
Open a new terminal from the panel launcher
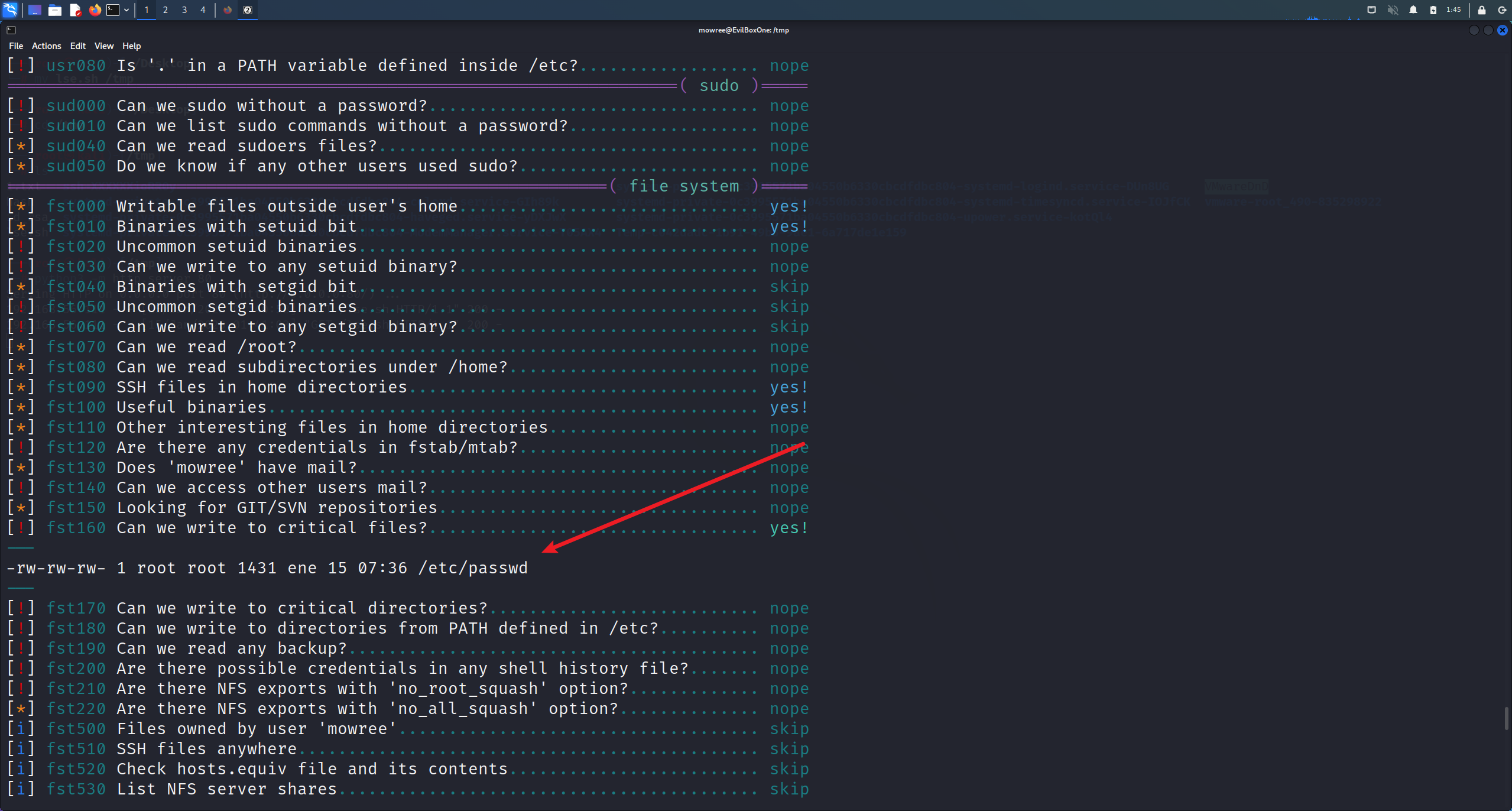[113, 10]
